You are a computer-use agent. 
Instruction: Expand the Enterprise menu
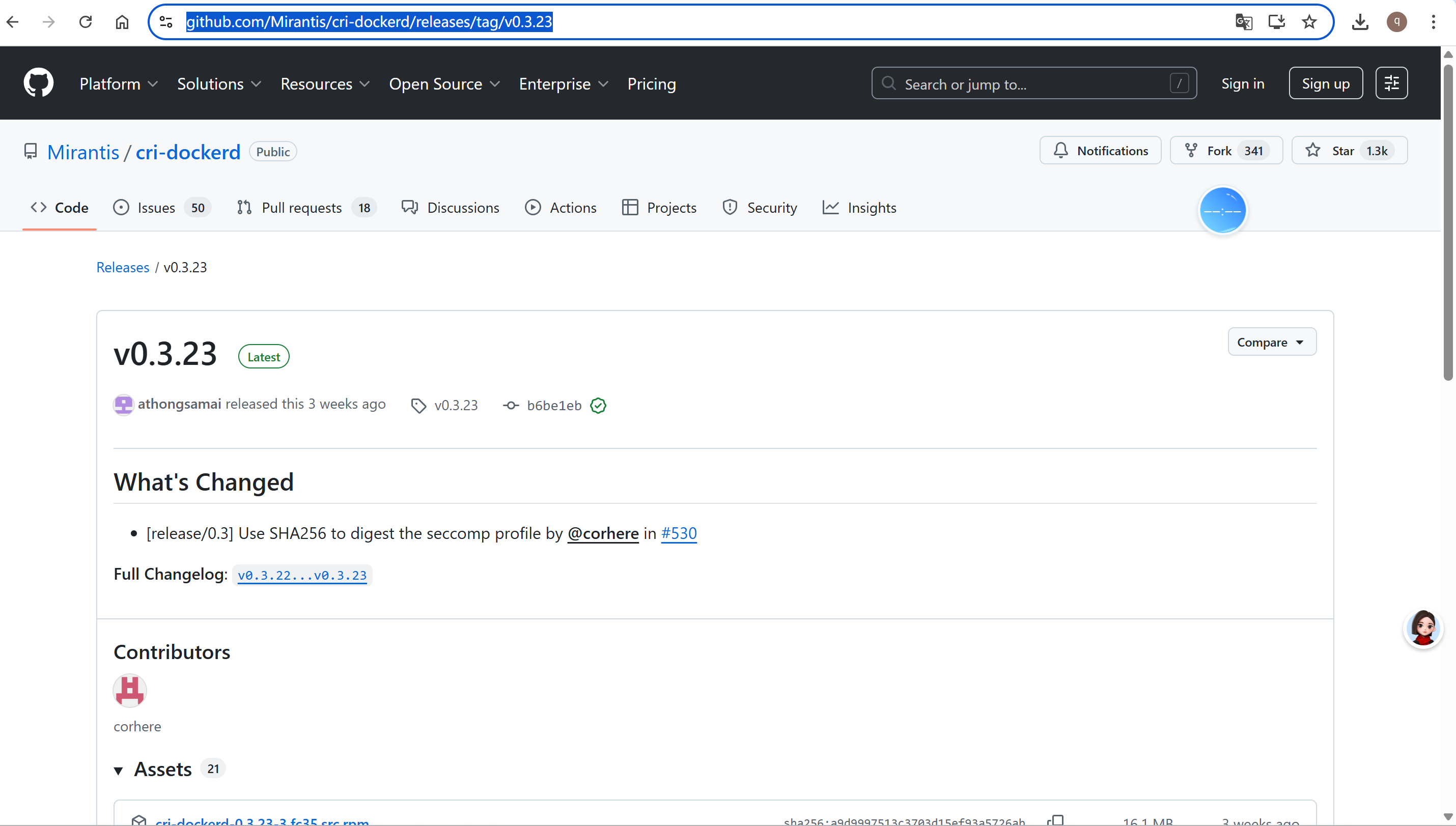[564, 84]
